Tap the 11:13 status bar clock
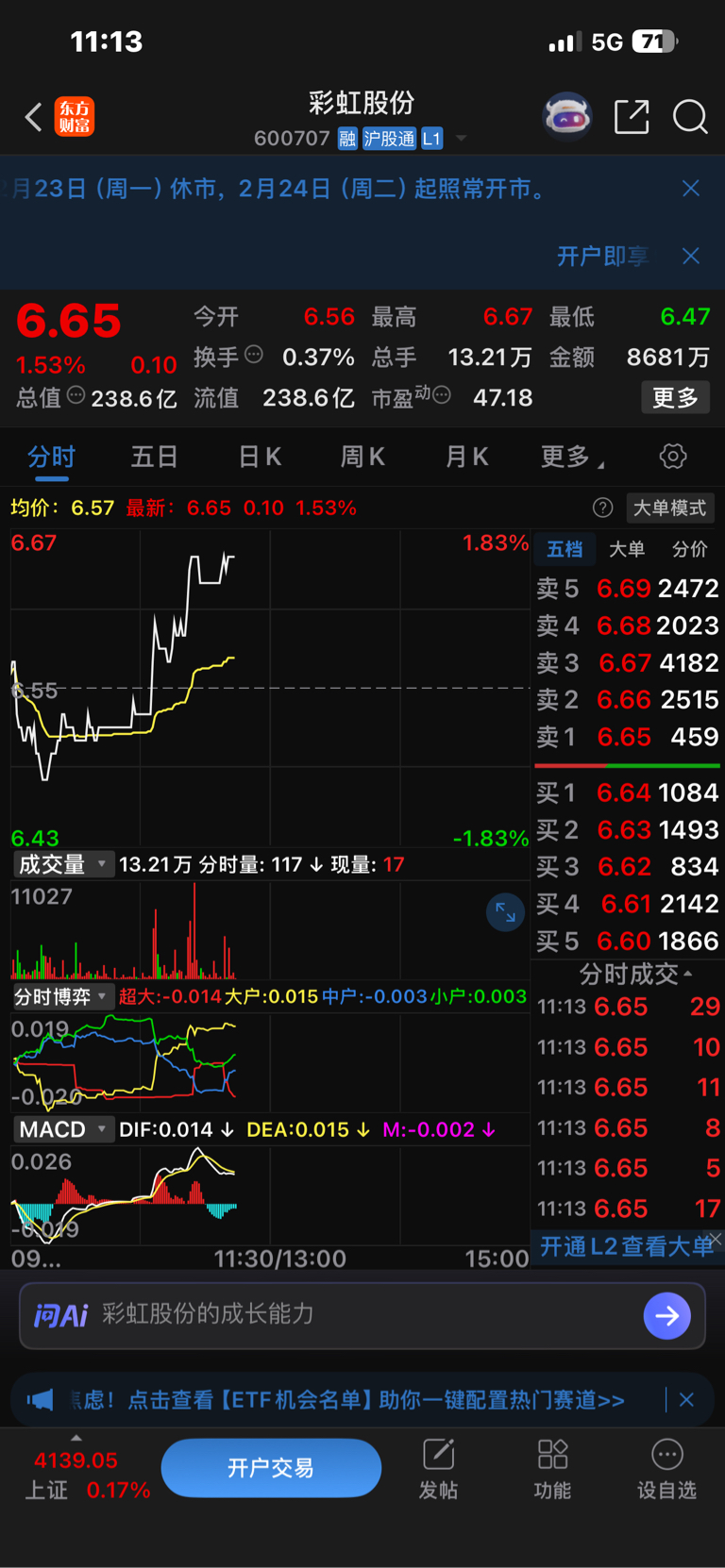Viewport: 725px width, 1568px height. coord(107,42)
